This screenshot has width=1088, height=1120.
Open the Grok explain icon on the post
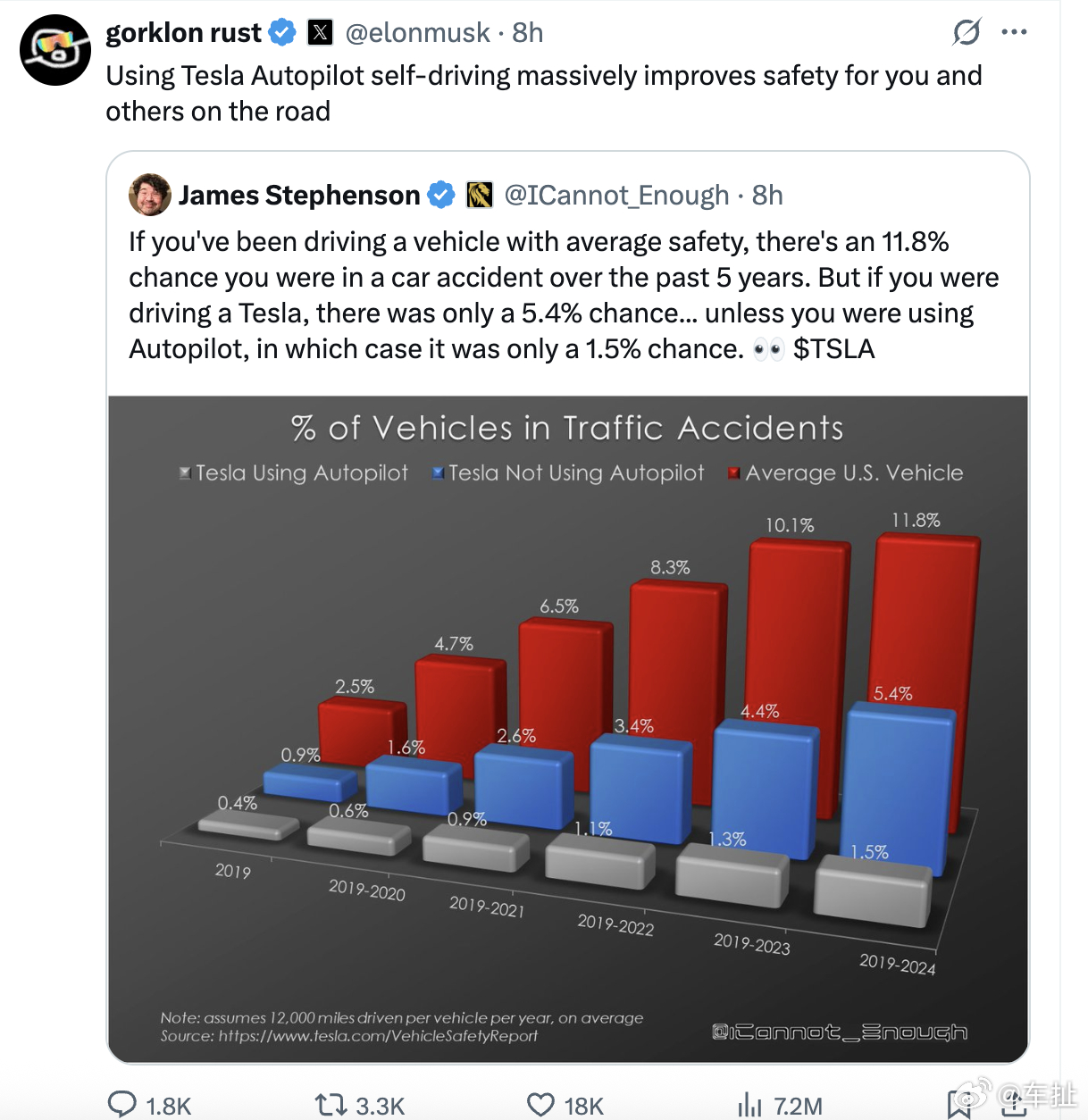coord(967,33)
